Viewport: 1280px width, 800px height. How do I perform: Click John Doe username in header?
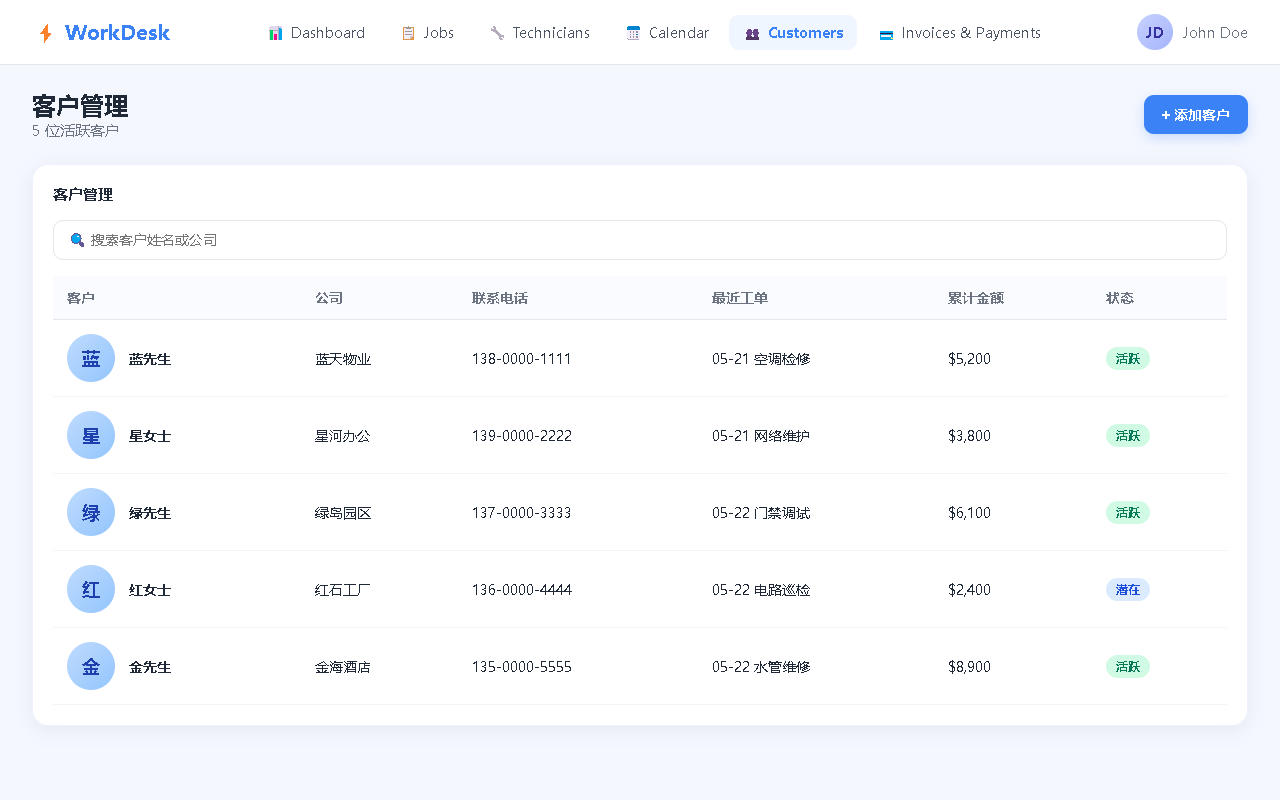click(x=1215, y=33)
